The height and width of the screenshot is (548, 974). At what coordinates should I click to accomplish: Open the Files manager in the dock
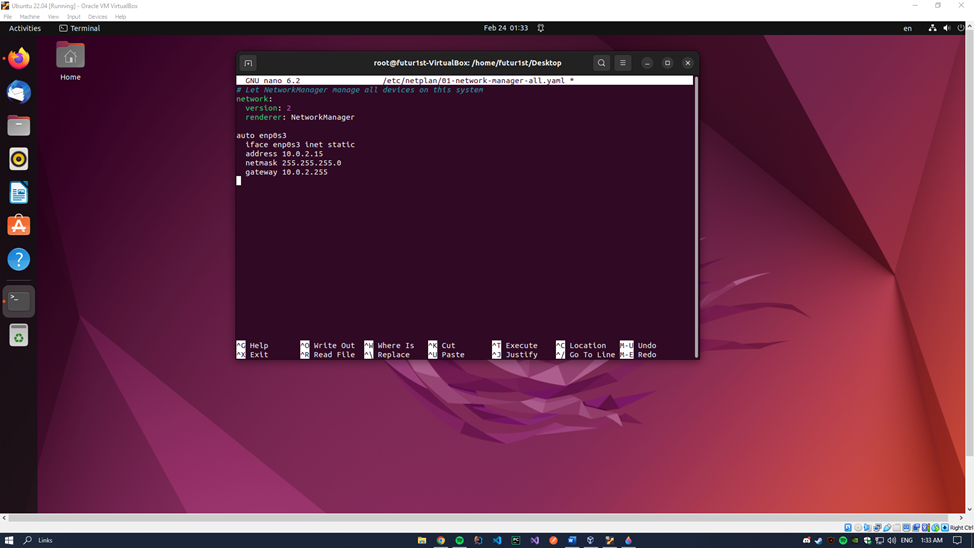click(19, 126)
